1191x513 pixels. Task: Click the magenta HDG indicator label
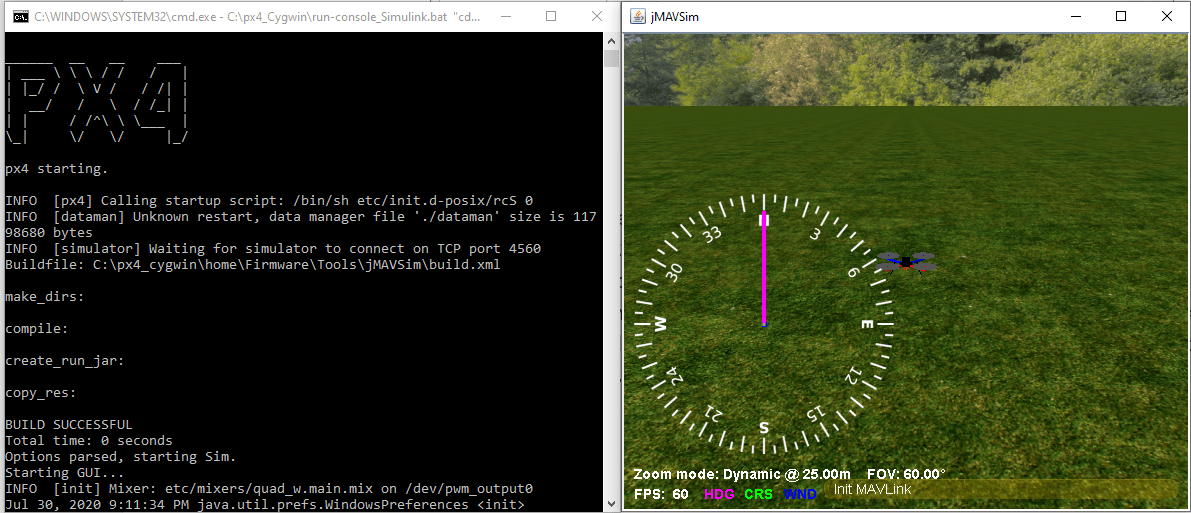pos(719,494)
